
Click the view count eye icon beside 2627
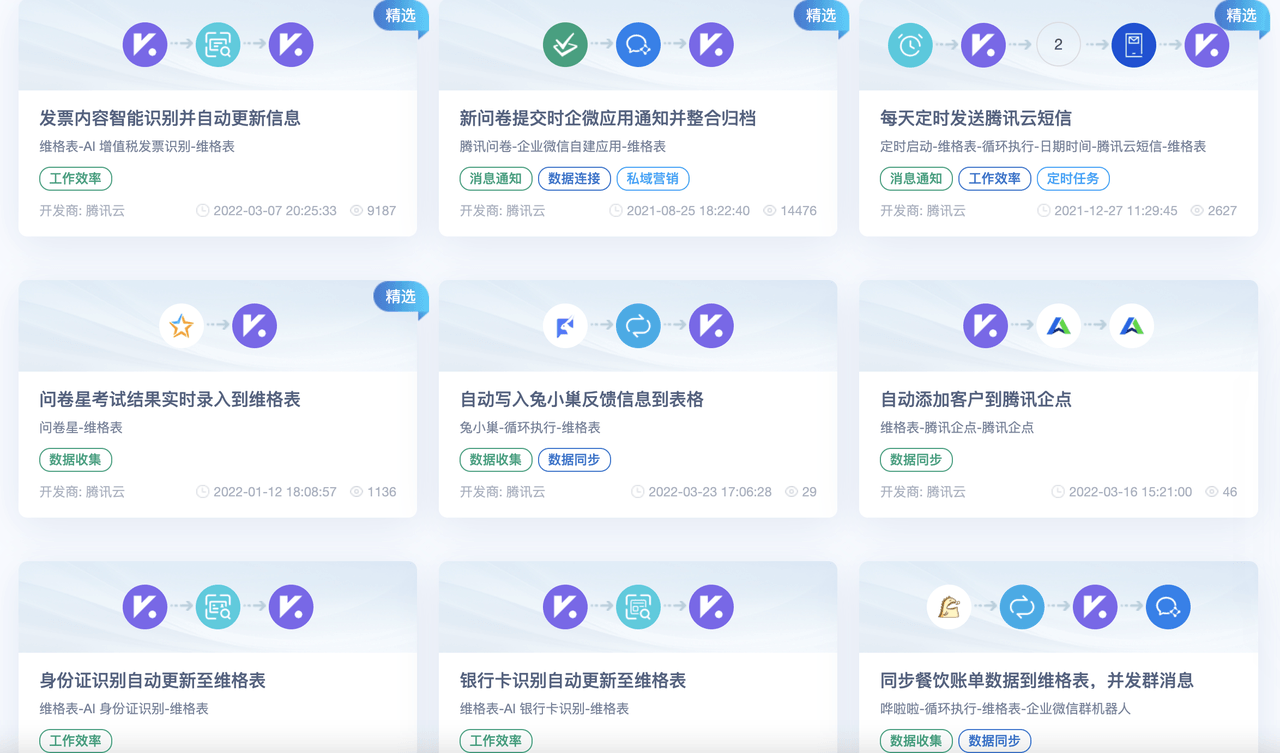tap(1196, 211)
